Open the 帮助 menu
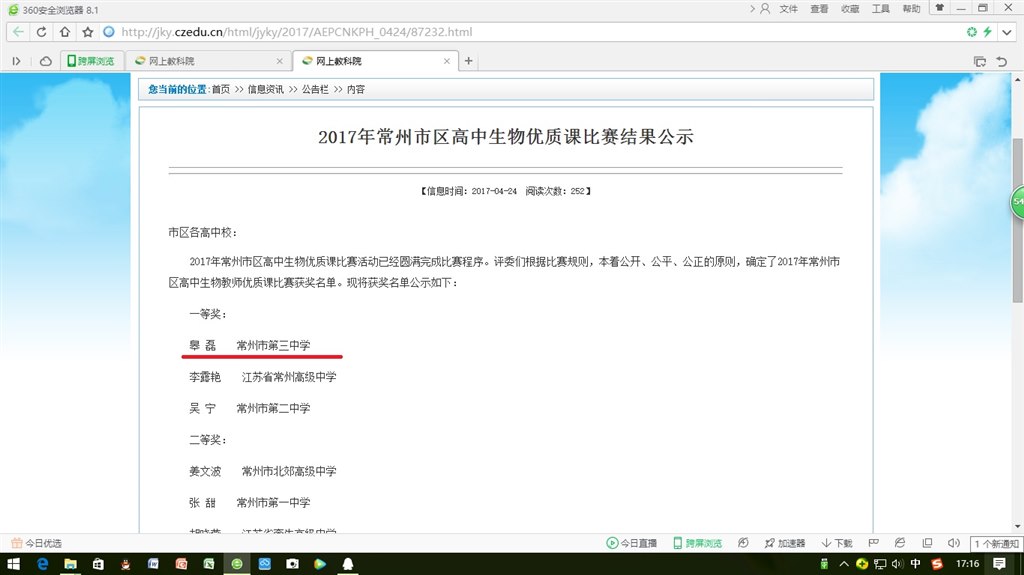Viewport: 1024px width, 575px height. (x=911, y=8)
